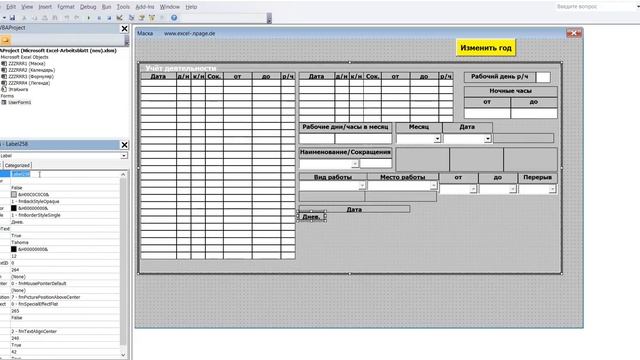Open Help with the blue question icon
The image size is (640, 360).
174,18
